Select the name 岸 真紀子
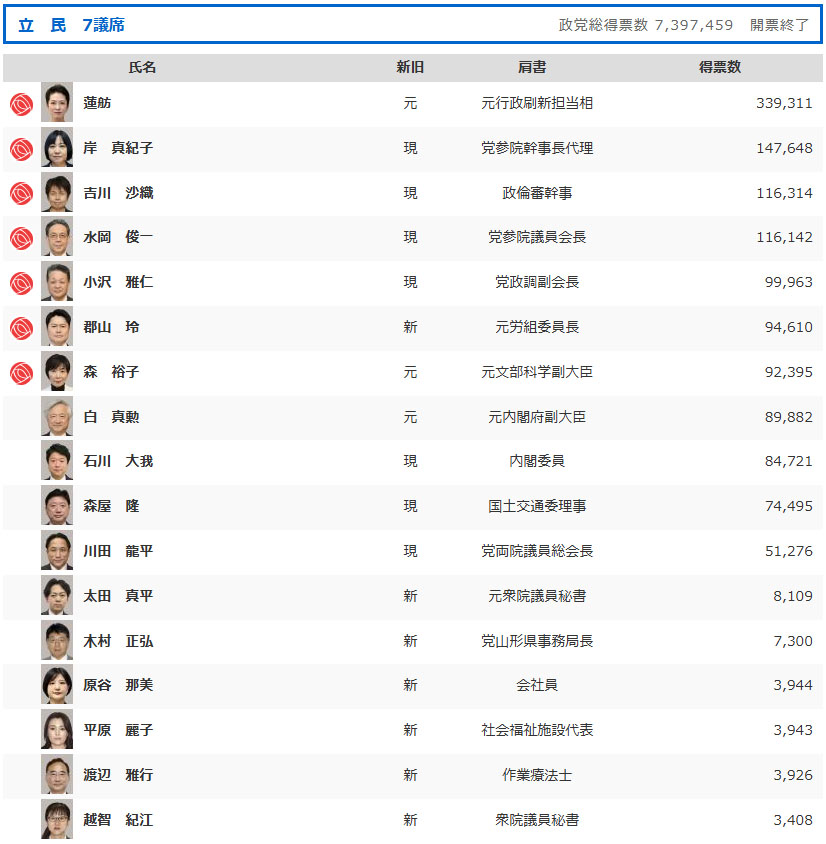 (118, 148)
